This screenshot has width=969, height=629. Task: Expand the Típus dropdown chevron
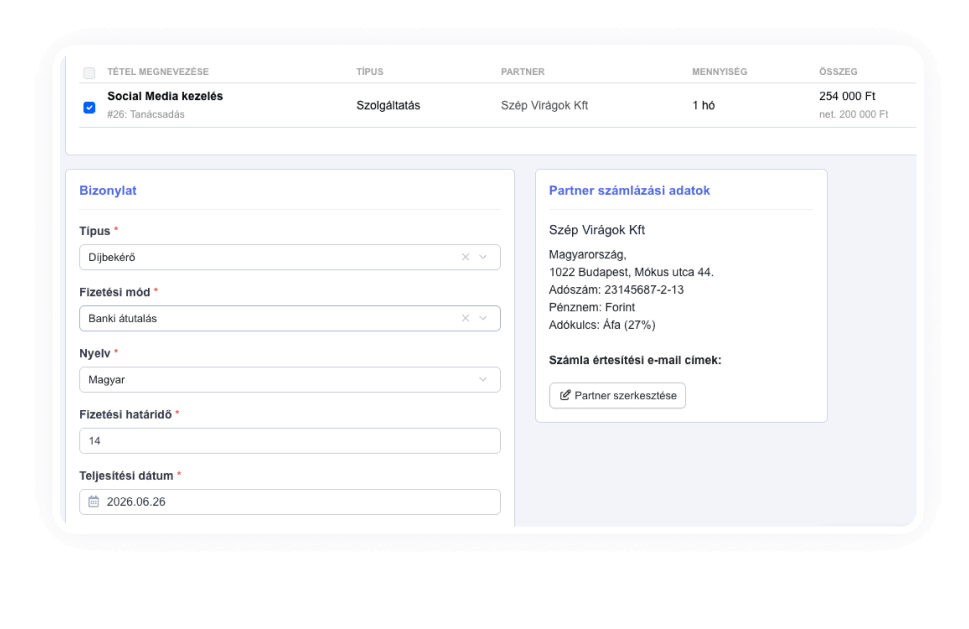(x=483, y=257)
